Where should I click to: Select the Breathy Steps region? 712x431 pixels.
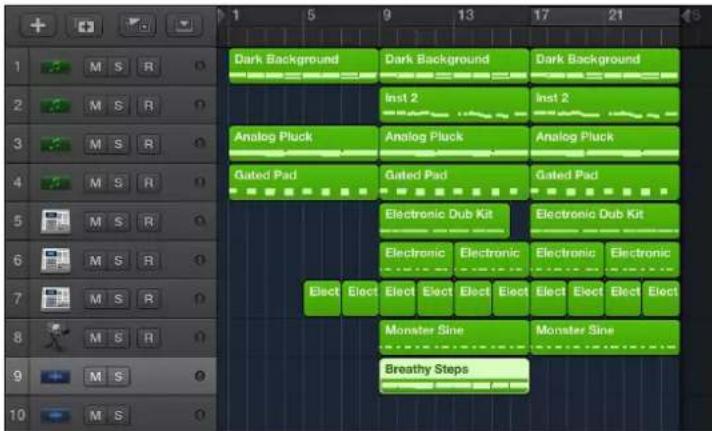click(x=454, y=376)
